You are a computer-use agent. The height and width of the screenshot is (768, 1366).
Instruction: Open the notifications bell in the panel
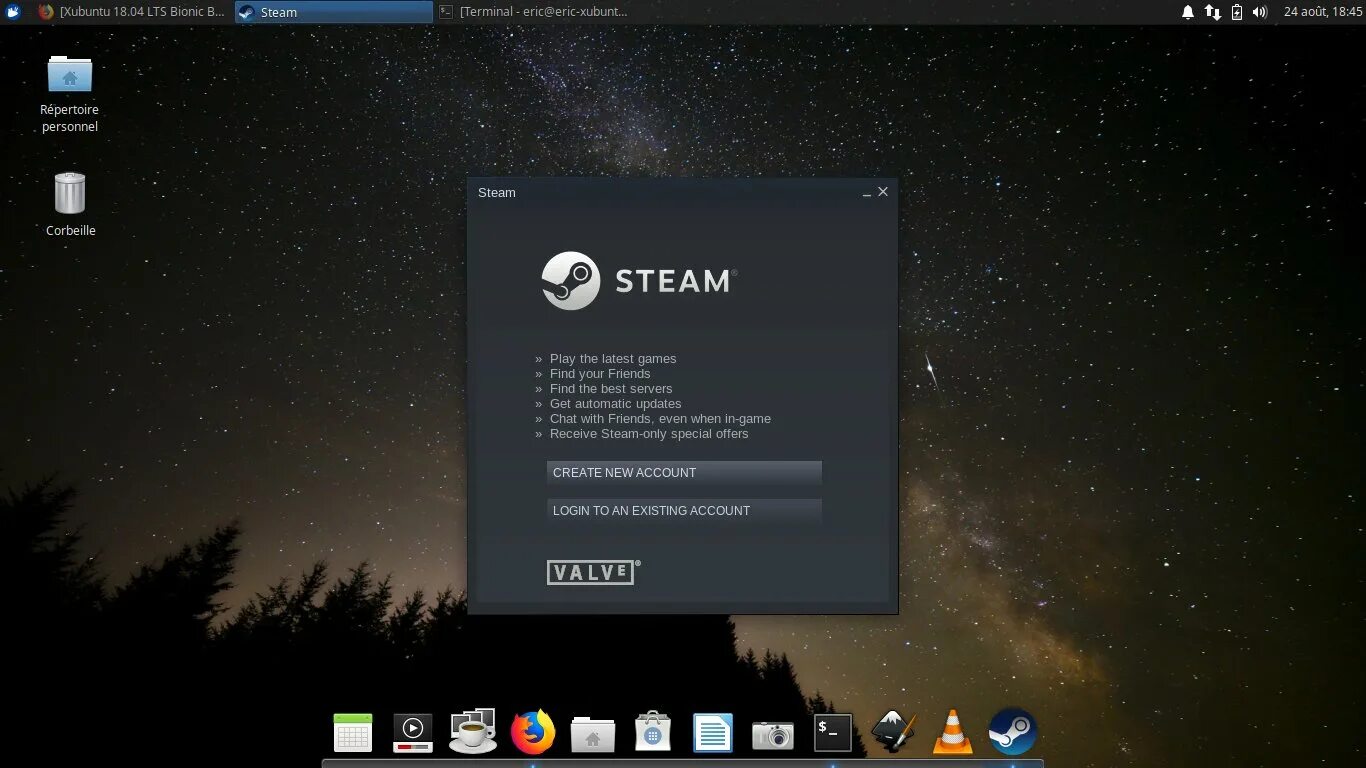pyautogui.click(x=1188, y=12)
